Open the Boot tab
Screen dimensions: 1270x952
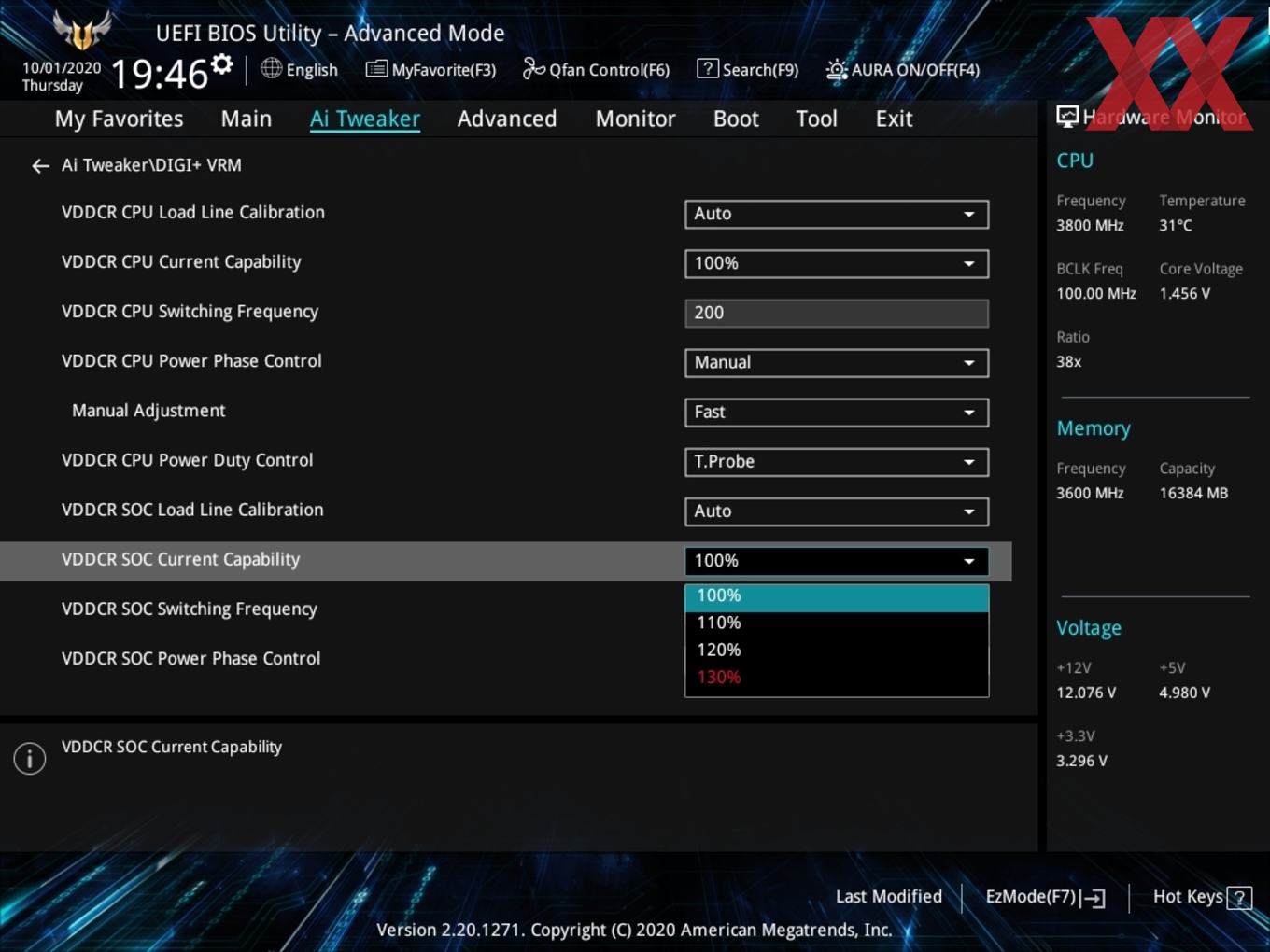736,119
